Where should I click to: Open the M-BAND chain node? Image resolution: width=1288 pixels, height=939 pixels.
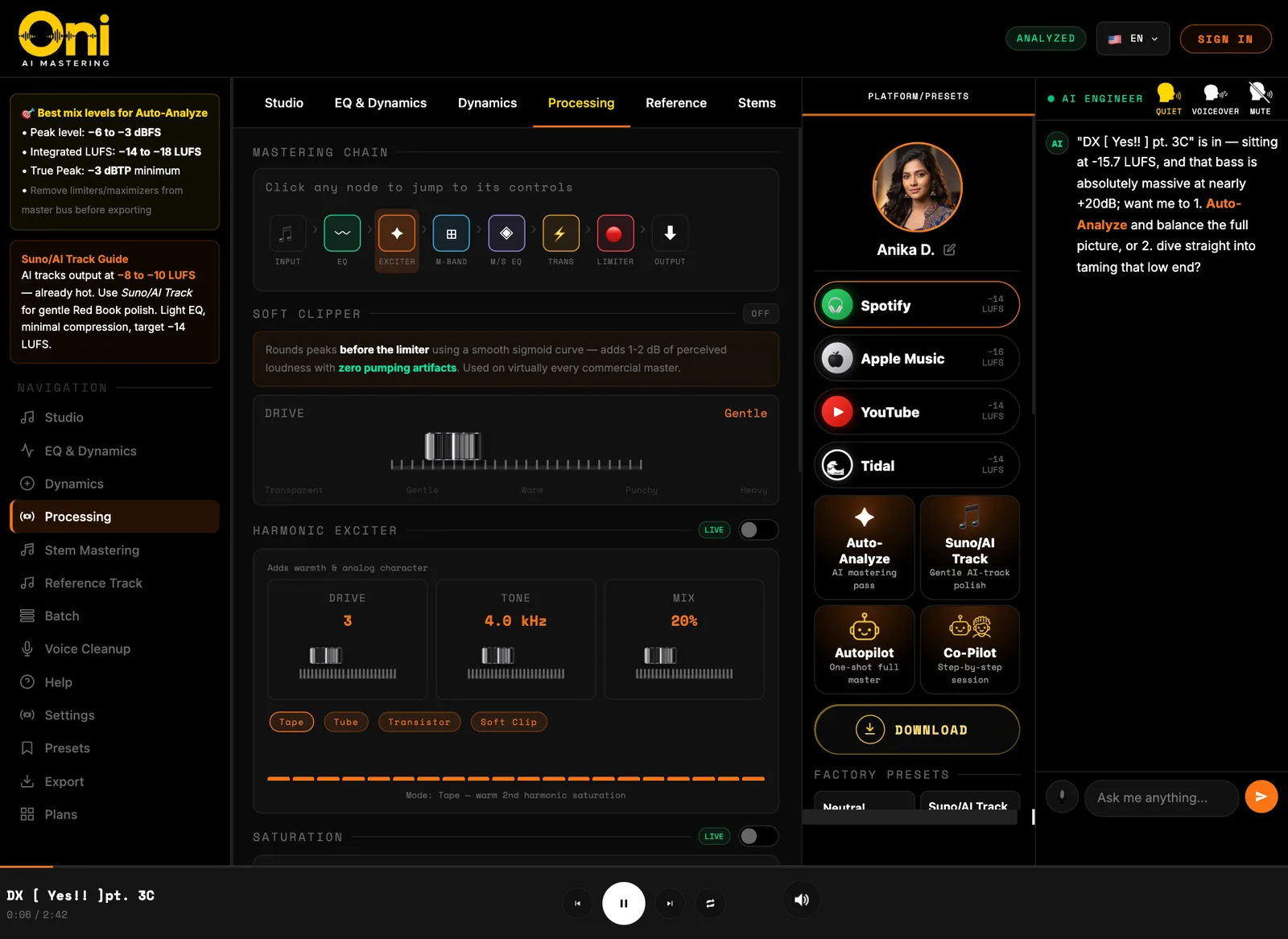tap(452, 240)
